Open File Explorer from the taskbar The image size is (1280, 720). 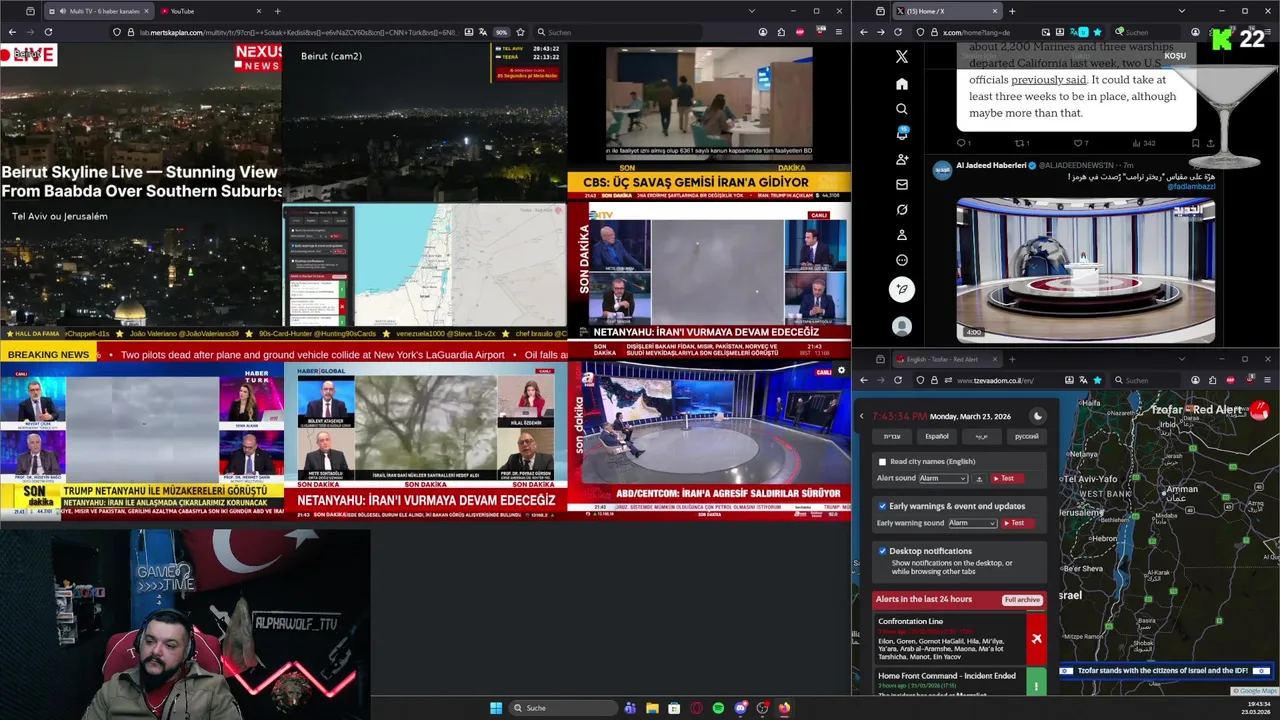[652, 708]
